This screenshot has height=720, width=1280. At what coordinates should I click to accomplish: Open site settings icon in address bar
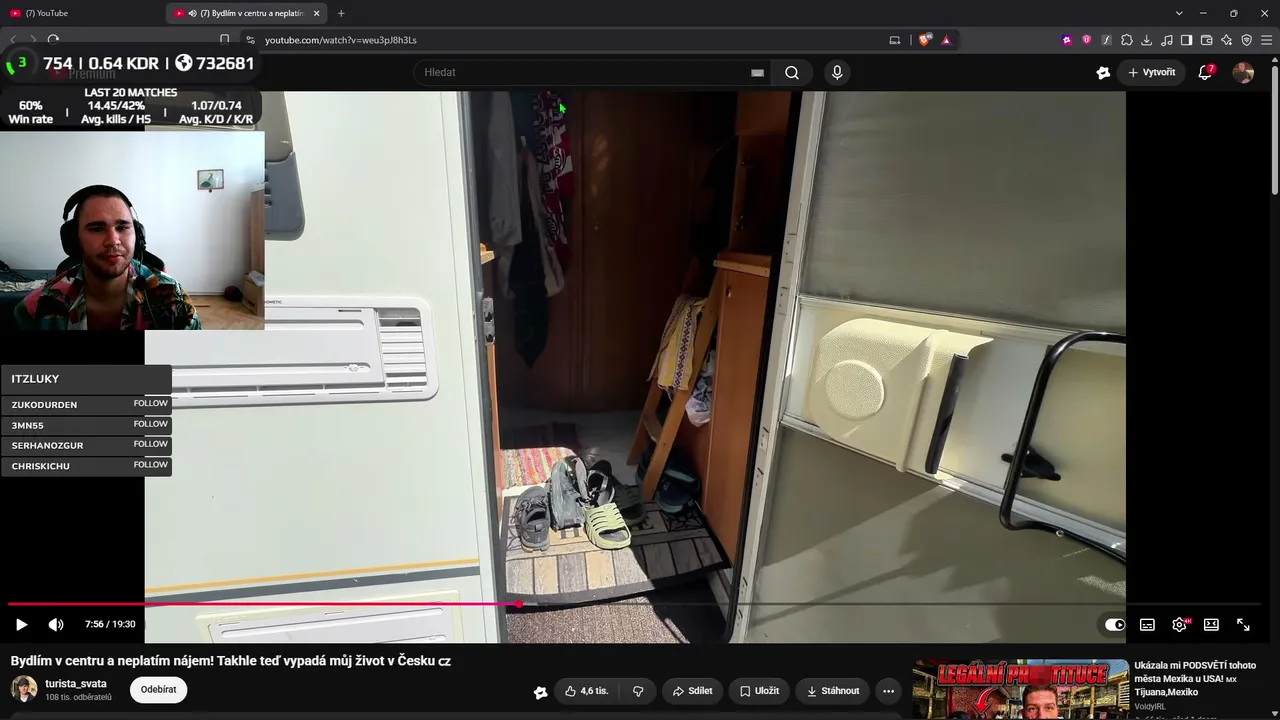[x=250, y=40]
